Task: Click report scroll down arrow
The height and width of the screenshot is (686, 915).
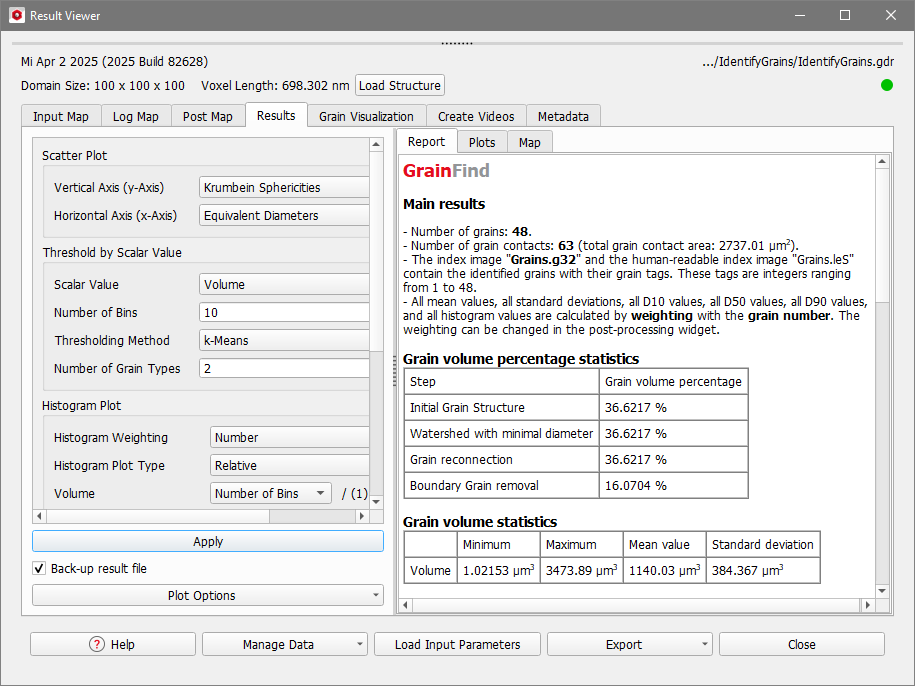Action: point(882,591)
